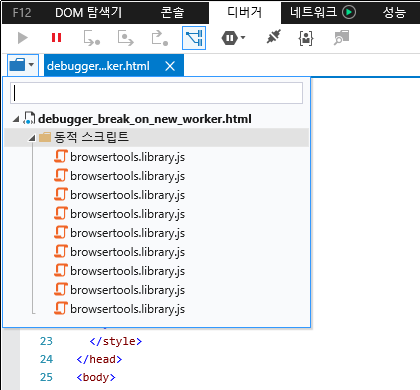
Task: Click the find-in-files magnifier icon
Action: tap(341, 37)
